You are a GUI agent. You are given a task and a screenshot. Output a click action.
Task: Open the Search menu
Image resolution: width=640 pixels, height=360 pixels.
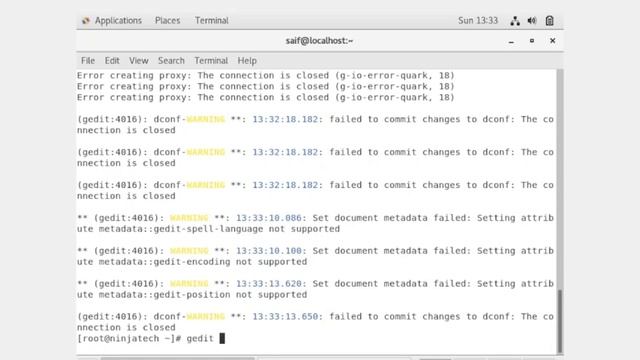pyautogui.click(x=171, y=61)
